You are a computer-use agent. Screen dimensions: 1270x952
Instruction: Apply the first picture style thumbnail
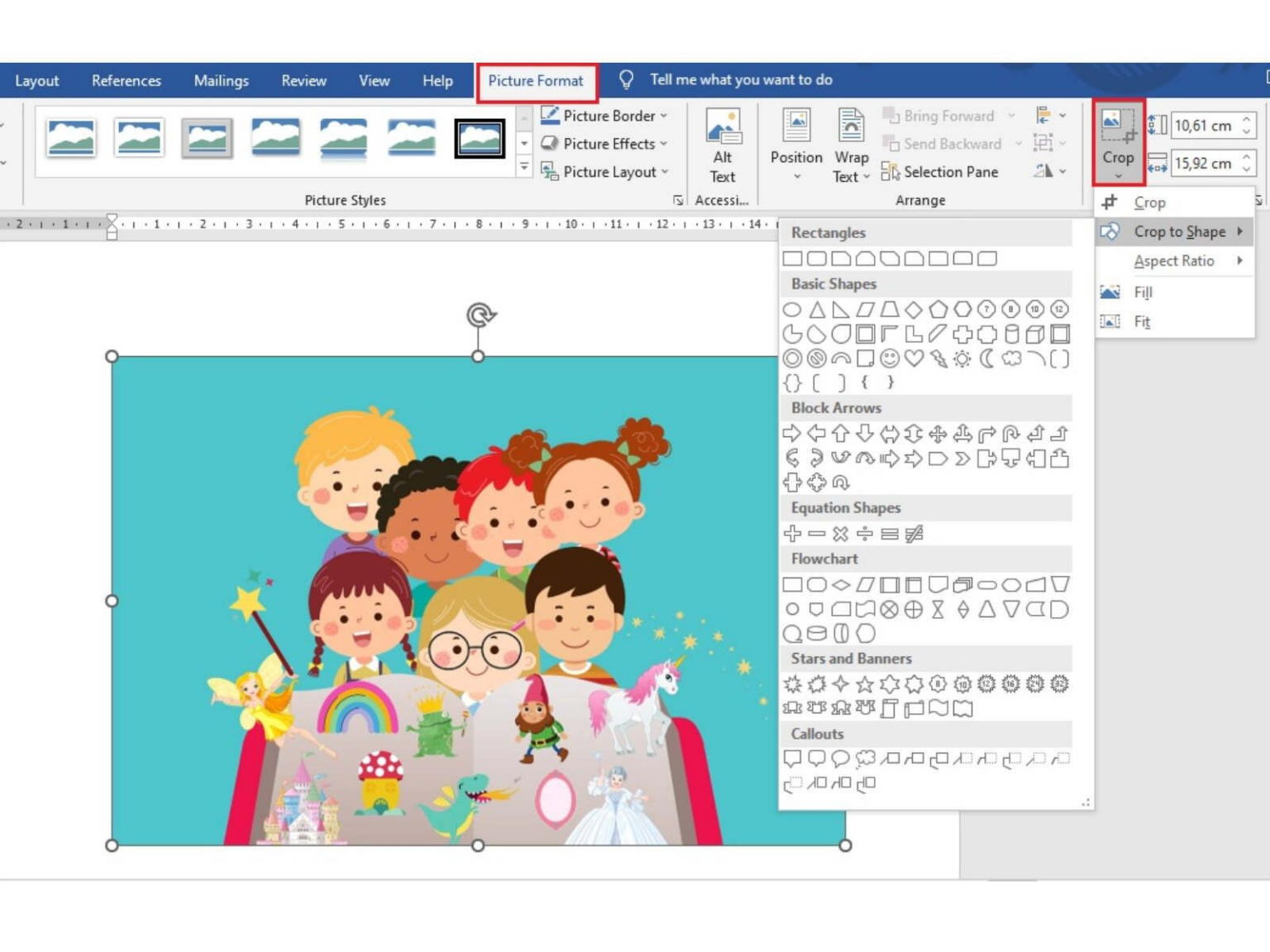[x=71, y=138]
